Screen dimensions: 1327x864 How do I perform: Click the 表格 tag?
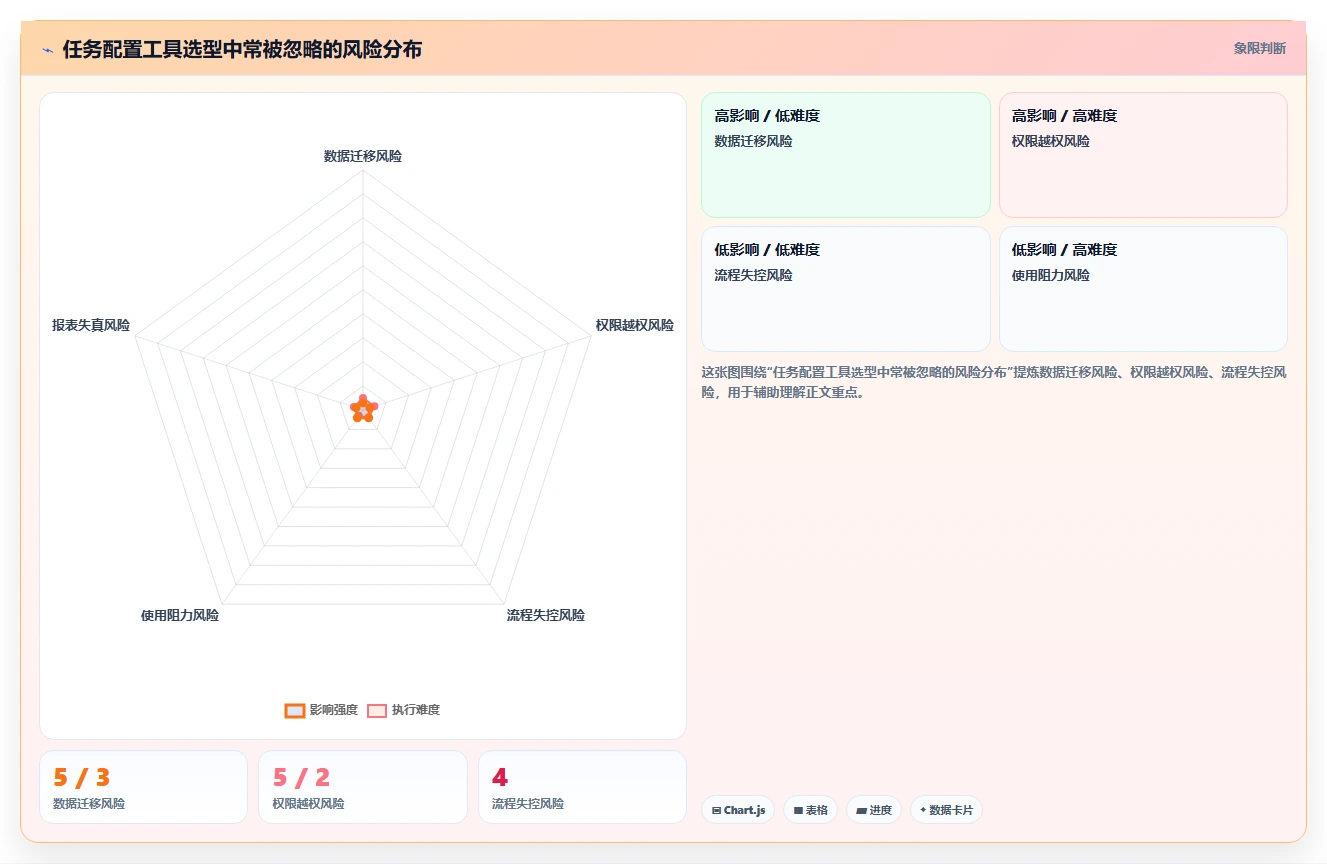coord(810,810)
